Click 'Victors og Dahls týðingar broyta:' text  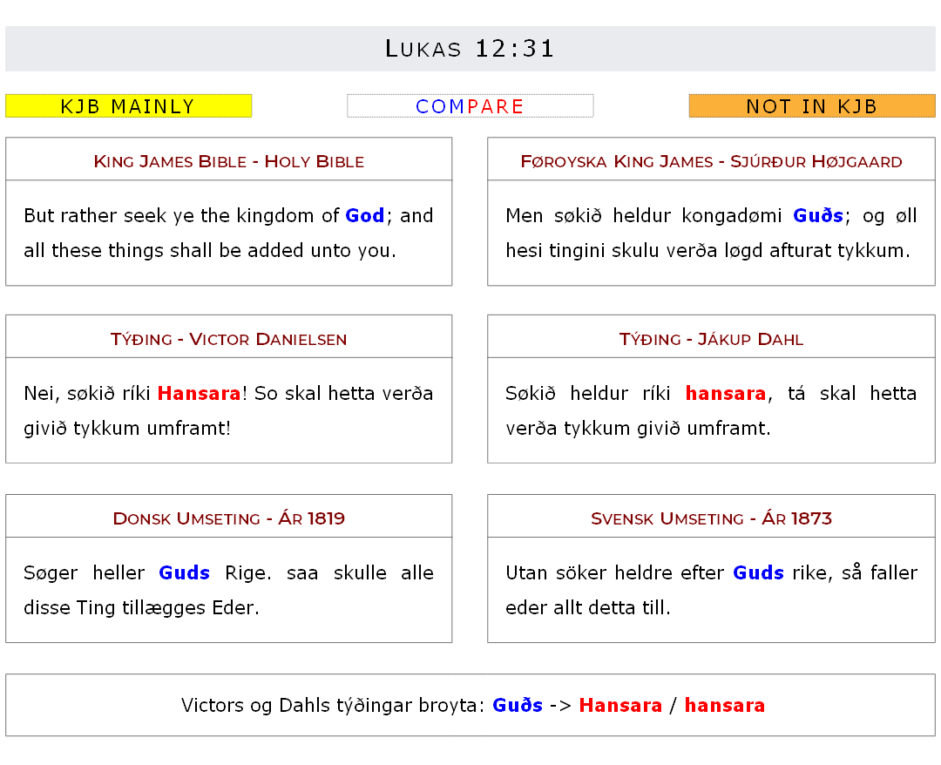333,705
